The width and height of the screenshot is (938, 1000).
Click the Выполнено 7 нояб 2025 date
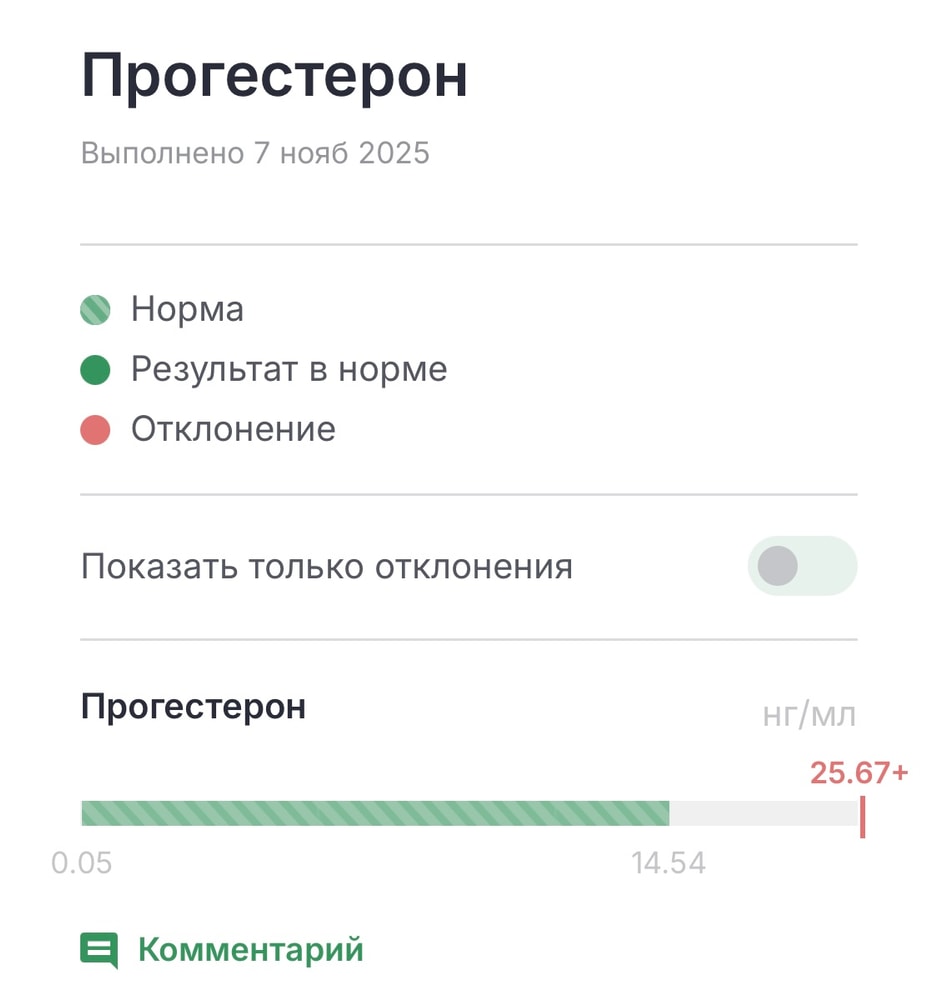(x=255, y=153)
